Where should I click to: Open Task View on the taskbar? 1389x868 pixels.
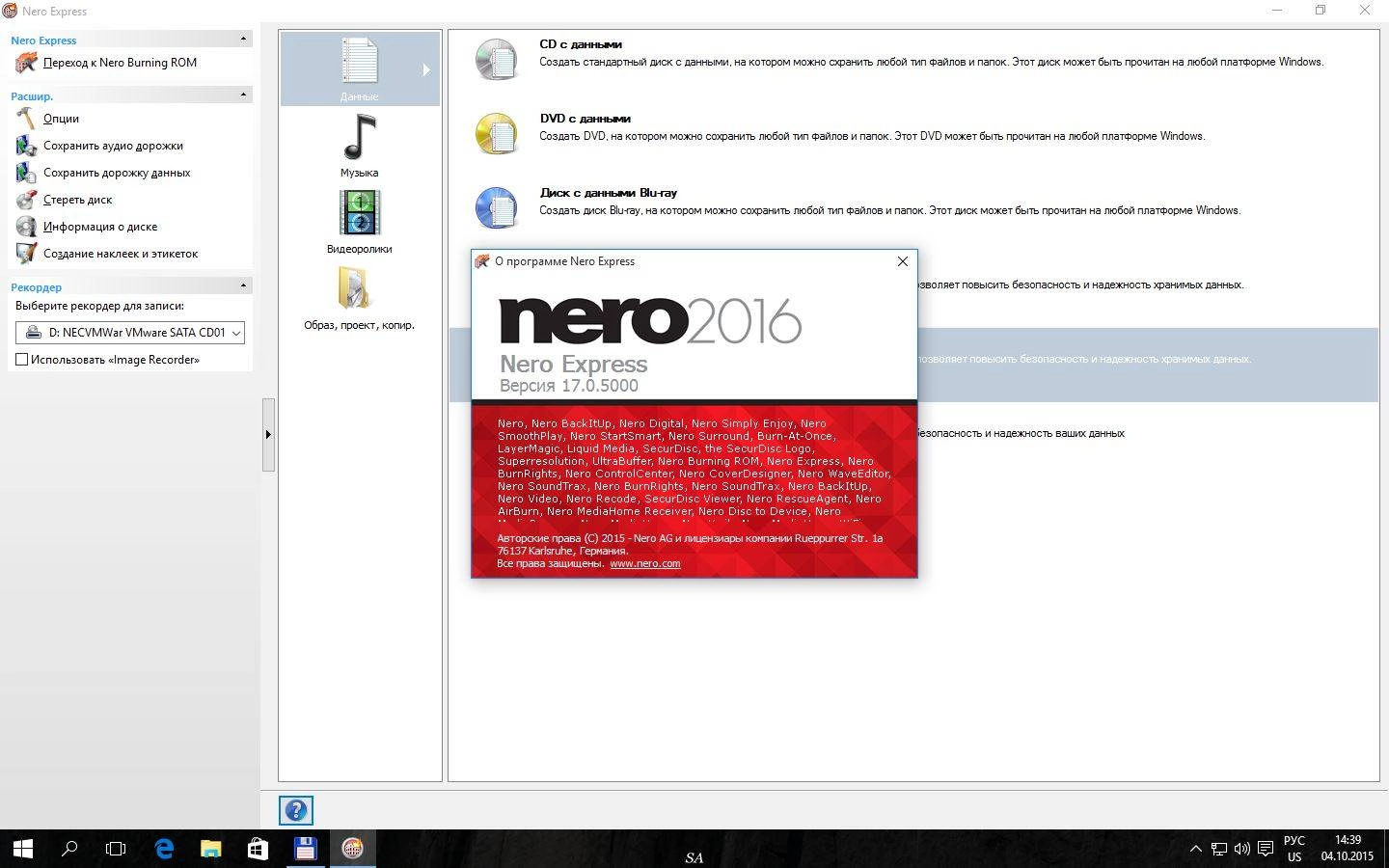point(116,849)
